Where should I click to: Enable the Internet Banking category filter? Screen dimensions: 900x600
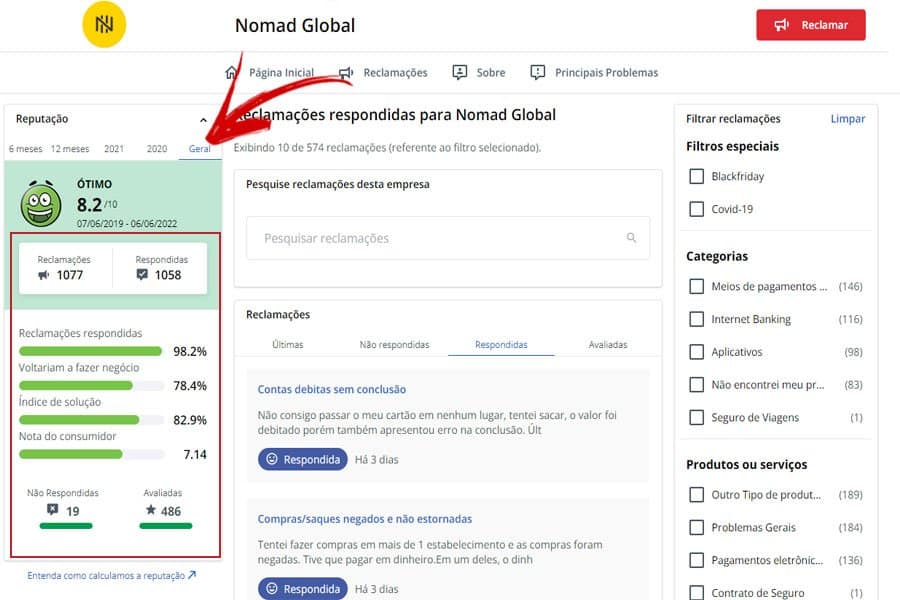696,319
